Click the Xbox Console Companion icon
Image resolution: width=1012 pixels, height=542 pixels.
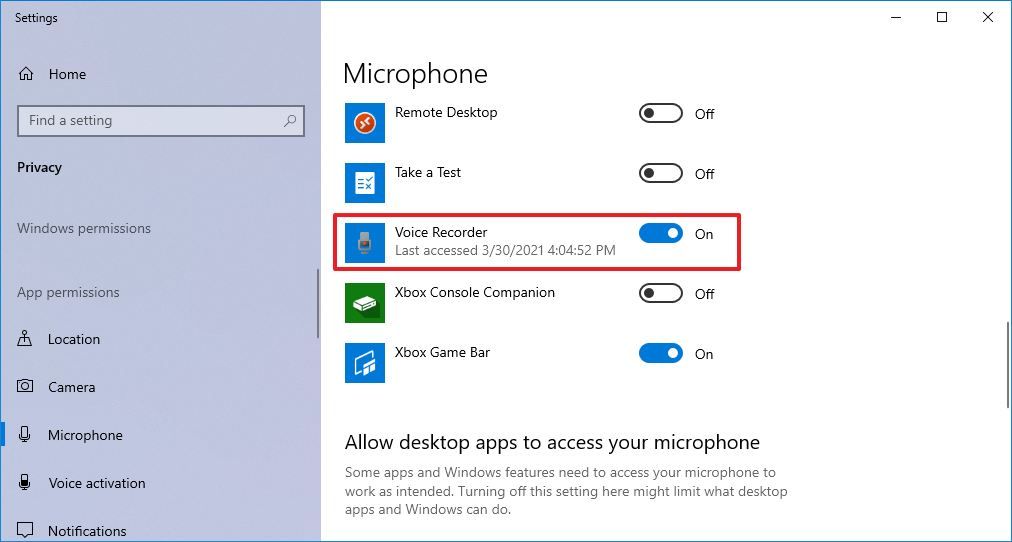365,303
